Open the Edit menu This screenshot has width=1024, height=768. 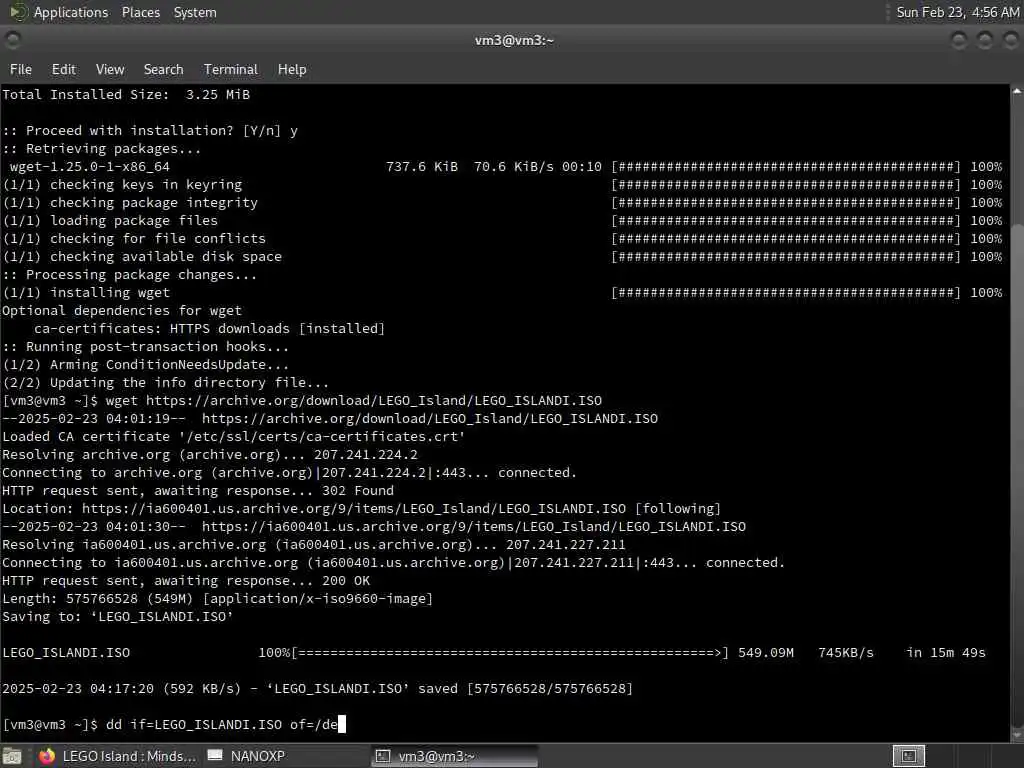click(63, 69)
